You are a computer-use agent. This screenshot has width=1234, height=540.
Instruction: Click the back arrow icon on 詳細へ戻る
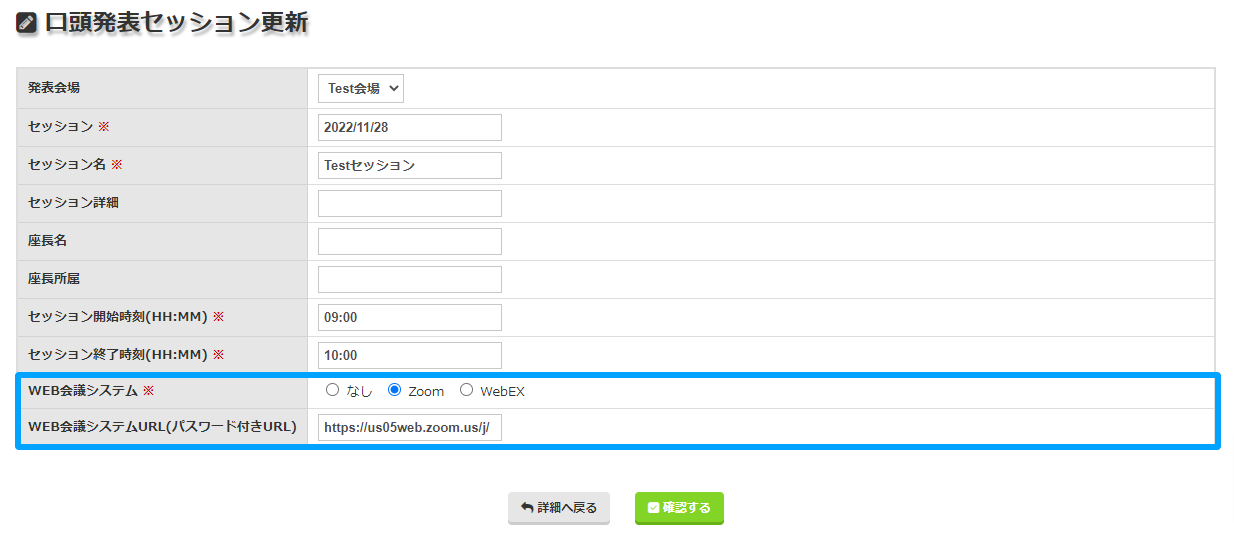[527, 508]
